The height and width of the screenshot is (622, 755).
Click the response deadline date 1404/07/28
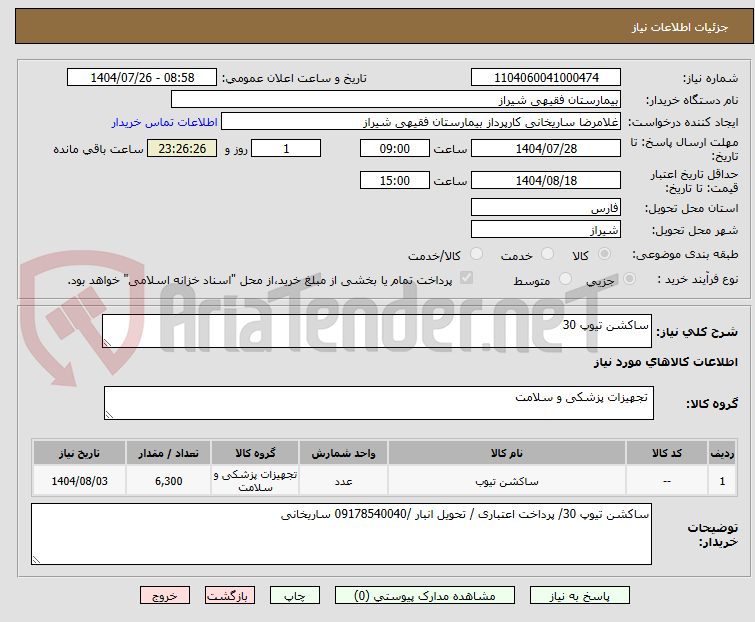tap(546, 148)
